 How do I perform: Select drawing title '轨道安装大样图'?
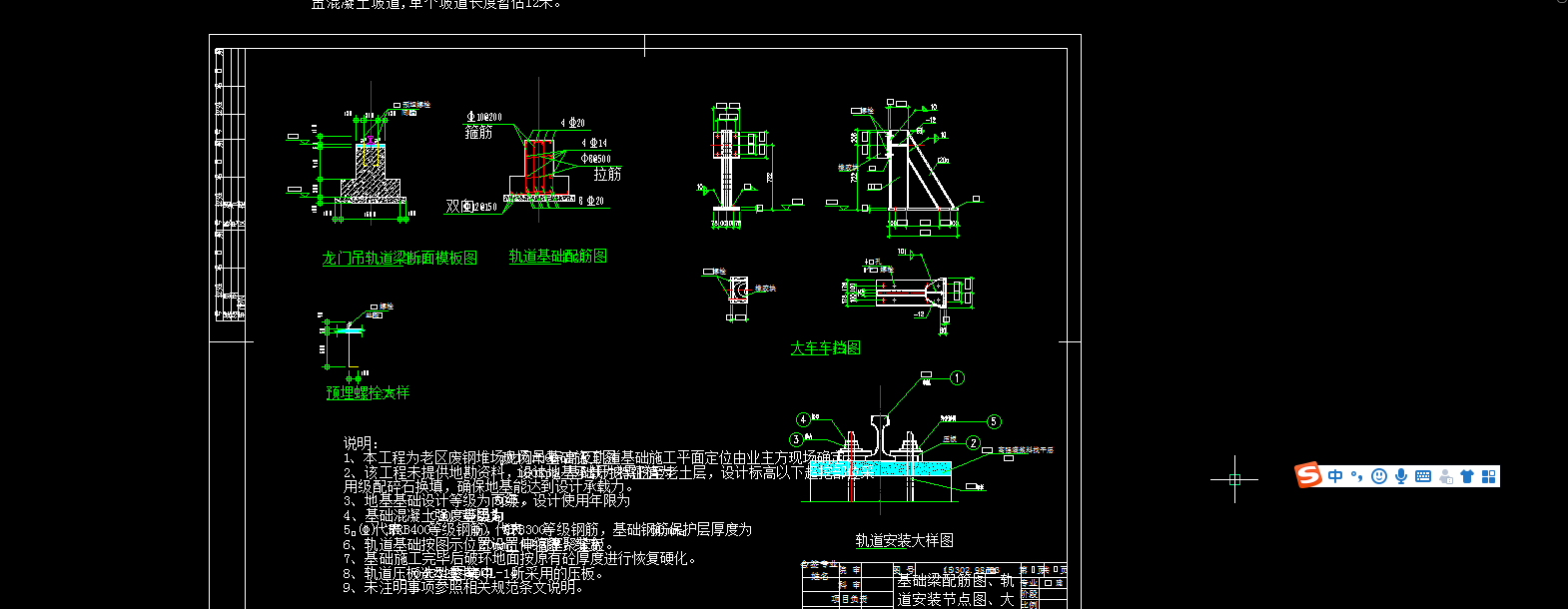[x=904, y=540]
